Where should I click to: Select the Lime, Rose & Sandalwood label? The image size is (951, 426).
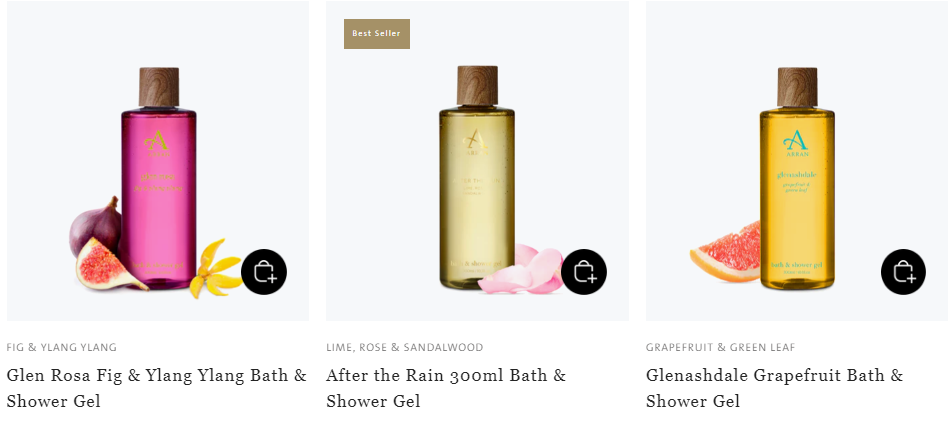point(405,348)
